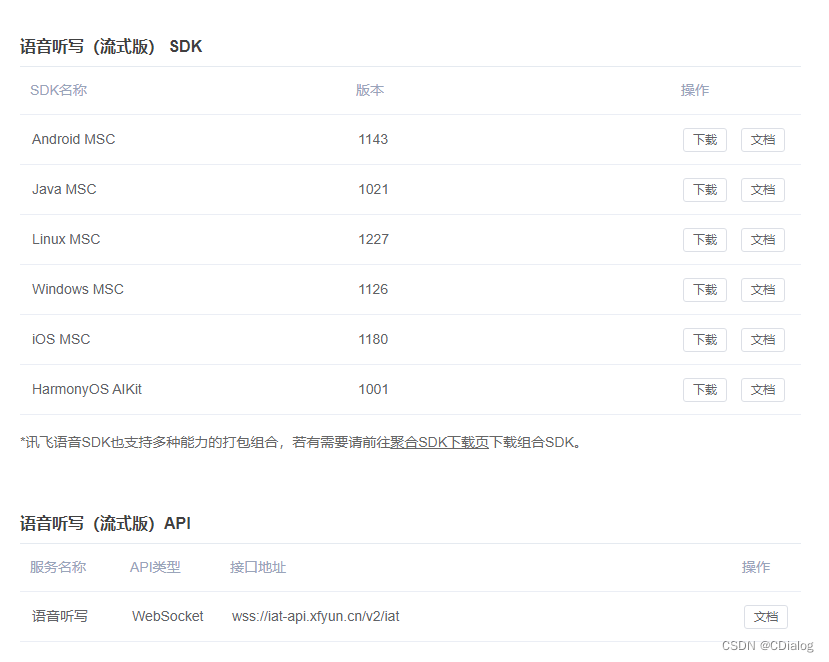The image size is (829, 662).
Task: Click the WebSocket API type cell
Action: pos(168,617)
